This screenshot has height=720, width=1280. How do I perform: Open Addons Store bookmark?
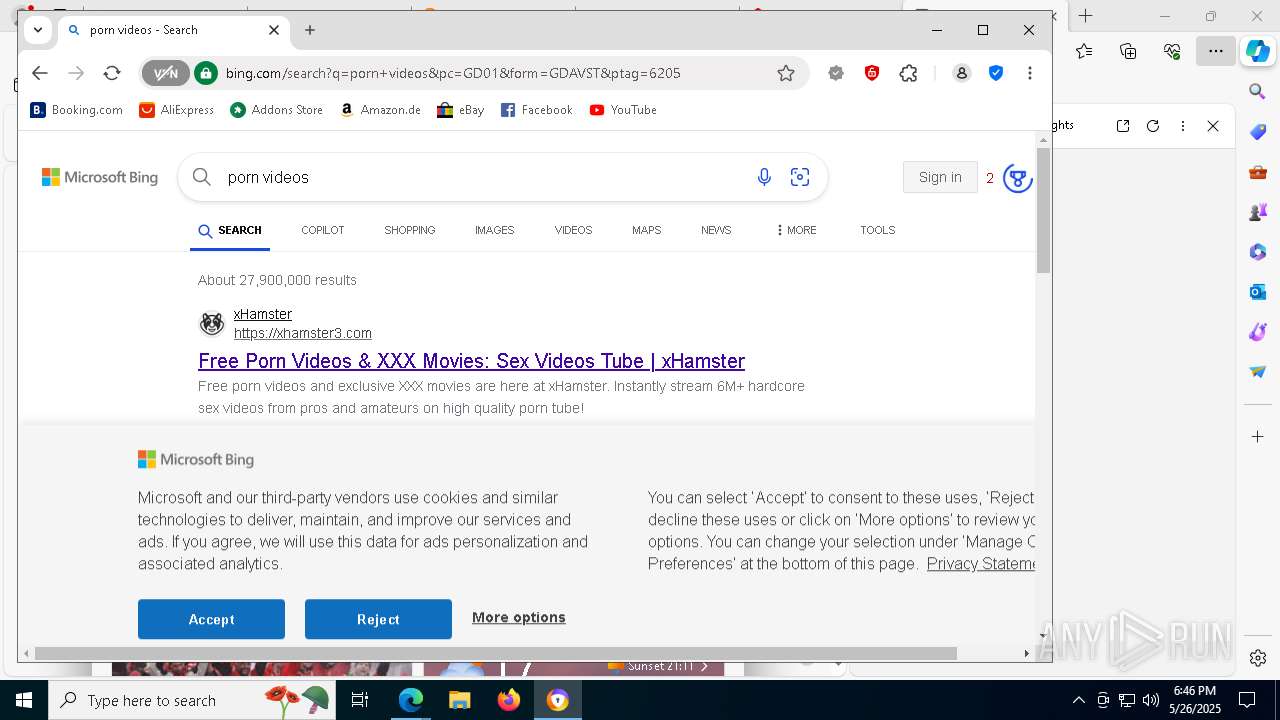(x=276, y=110)
